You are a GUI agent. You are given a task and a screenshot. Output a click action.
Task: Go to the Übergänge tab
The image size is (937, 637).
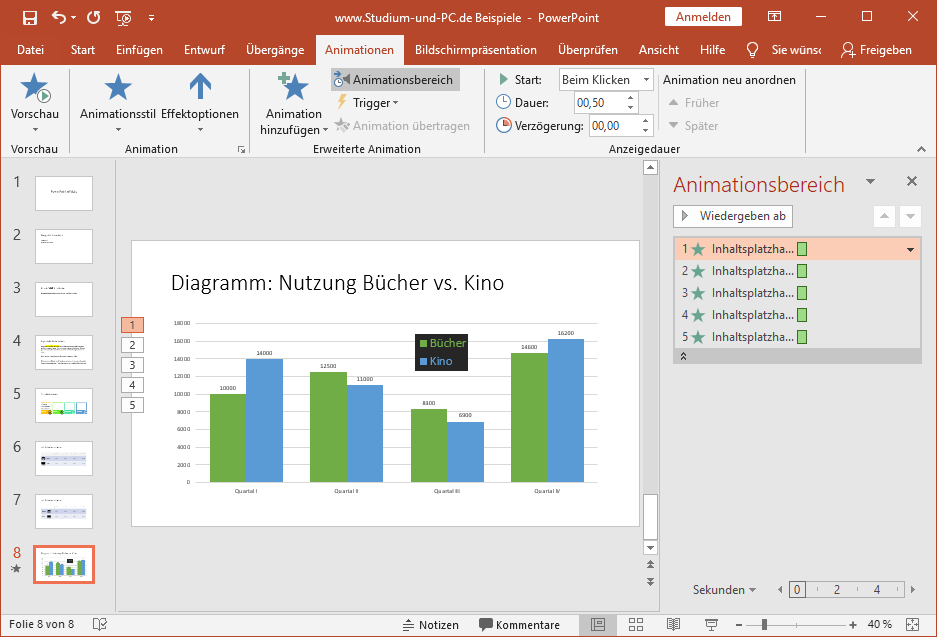point(275,50)
